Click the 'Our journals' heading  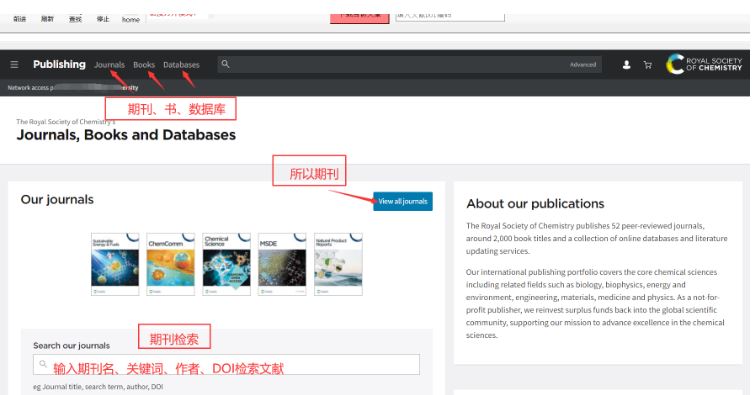[57, 199]
